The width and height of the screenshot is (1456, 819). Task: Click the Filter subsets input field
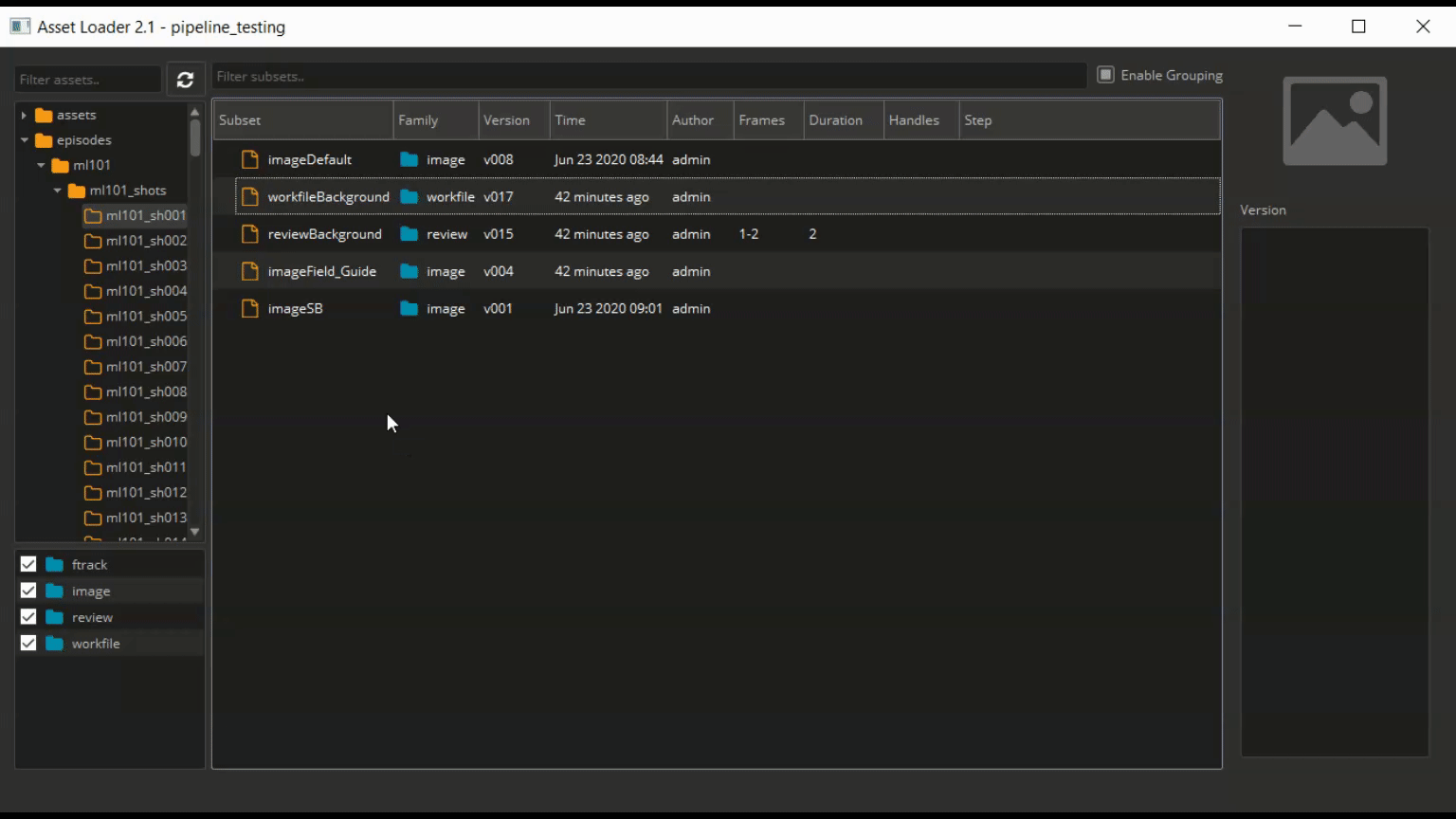coord(649,76)
